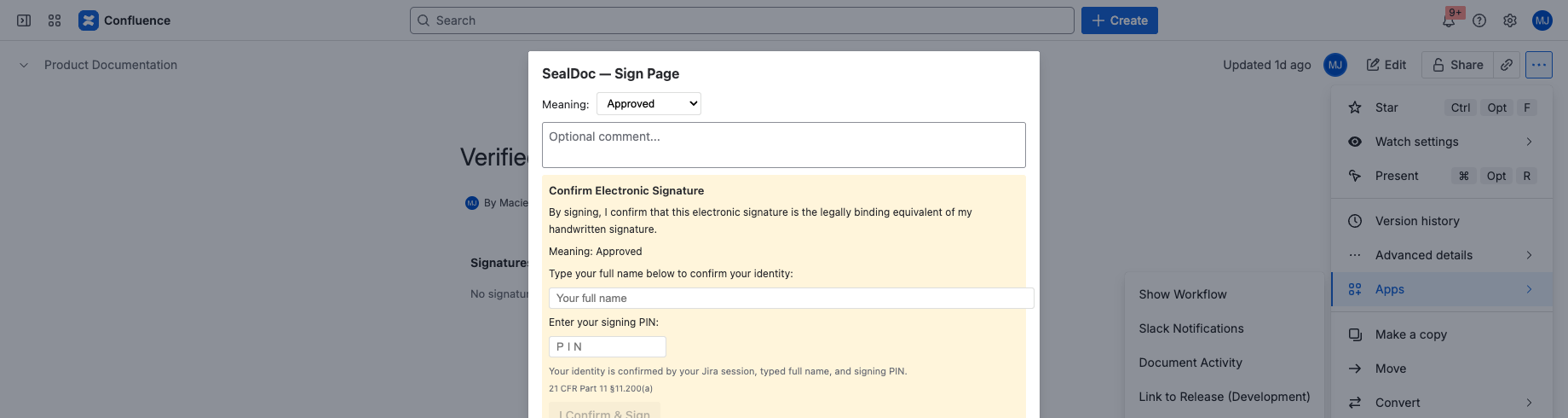Click the Your full name field

[x=791, y=298]
